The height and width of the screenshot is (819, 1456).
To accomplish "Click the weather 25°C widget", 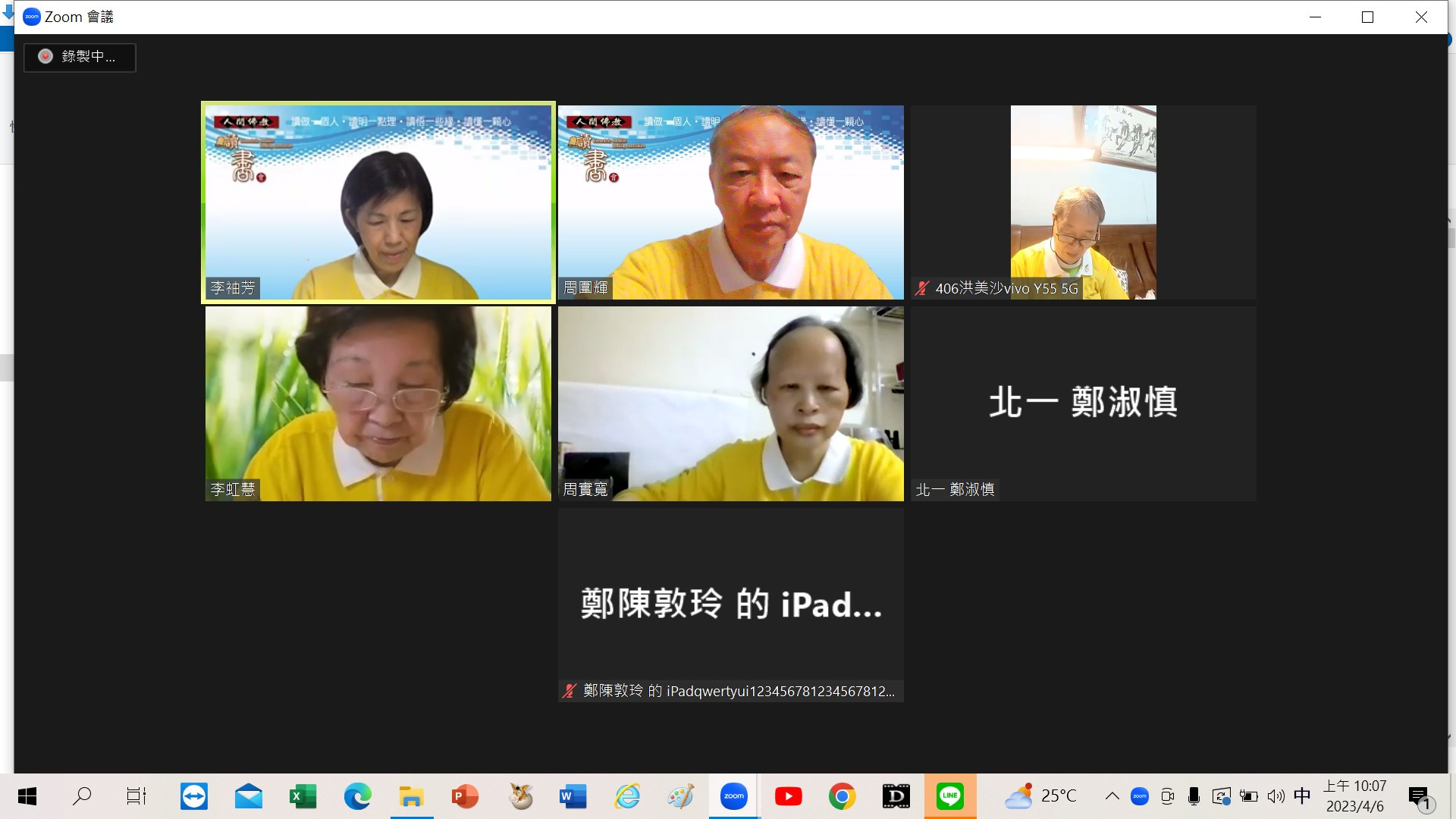I will 1040,796.
